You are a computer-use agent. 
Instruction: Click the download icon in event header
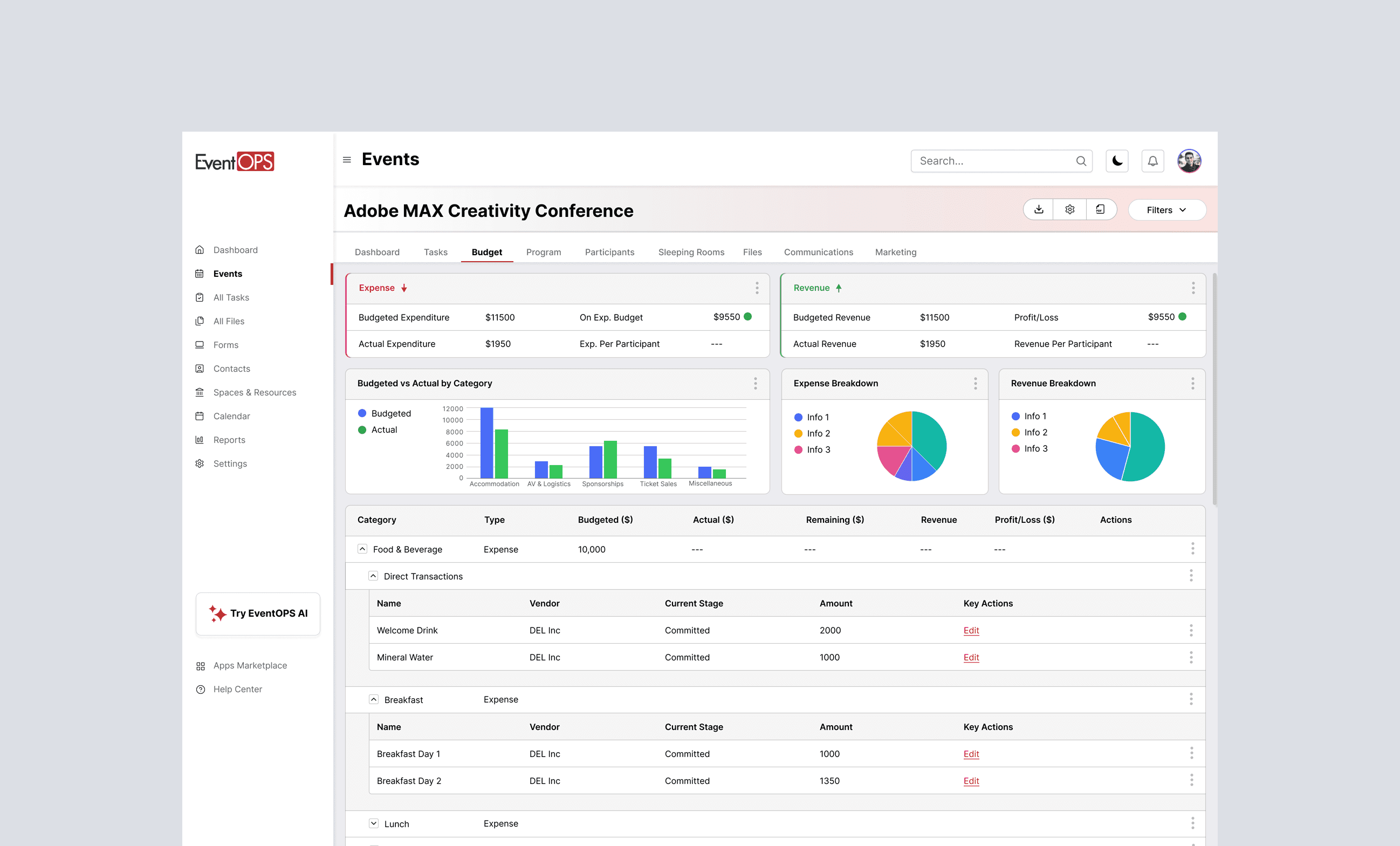point(1039,209)
